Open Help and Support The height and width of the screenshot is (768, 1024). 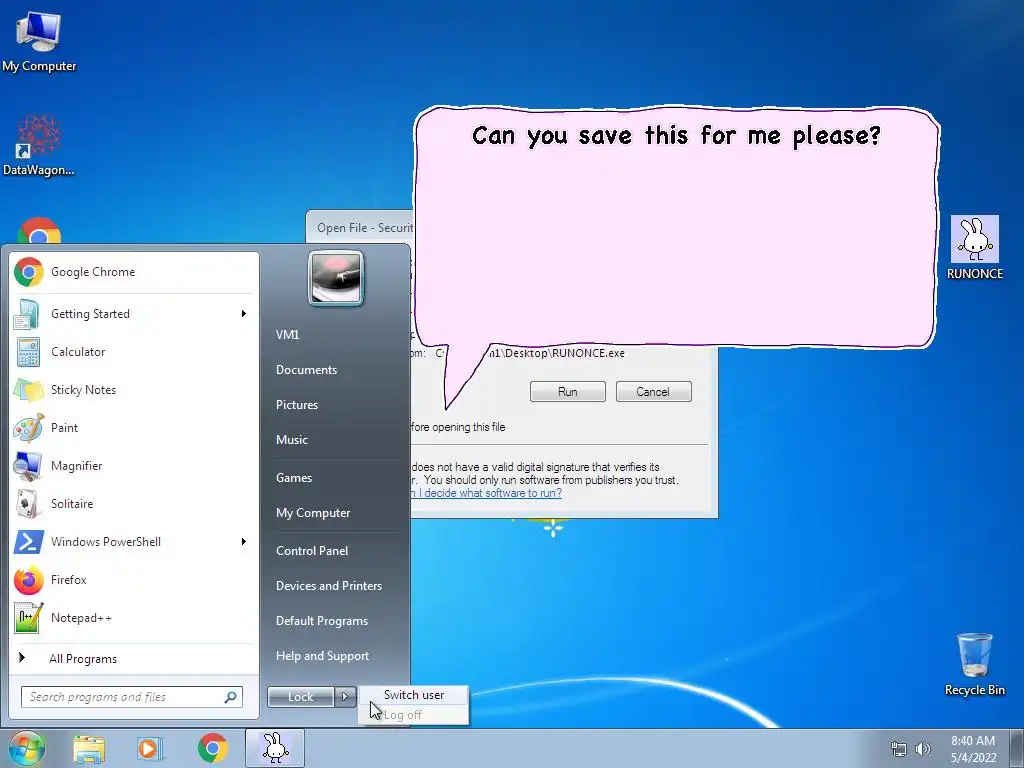[x=322, y=656]
